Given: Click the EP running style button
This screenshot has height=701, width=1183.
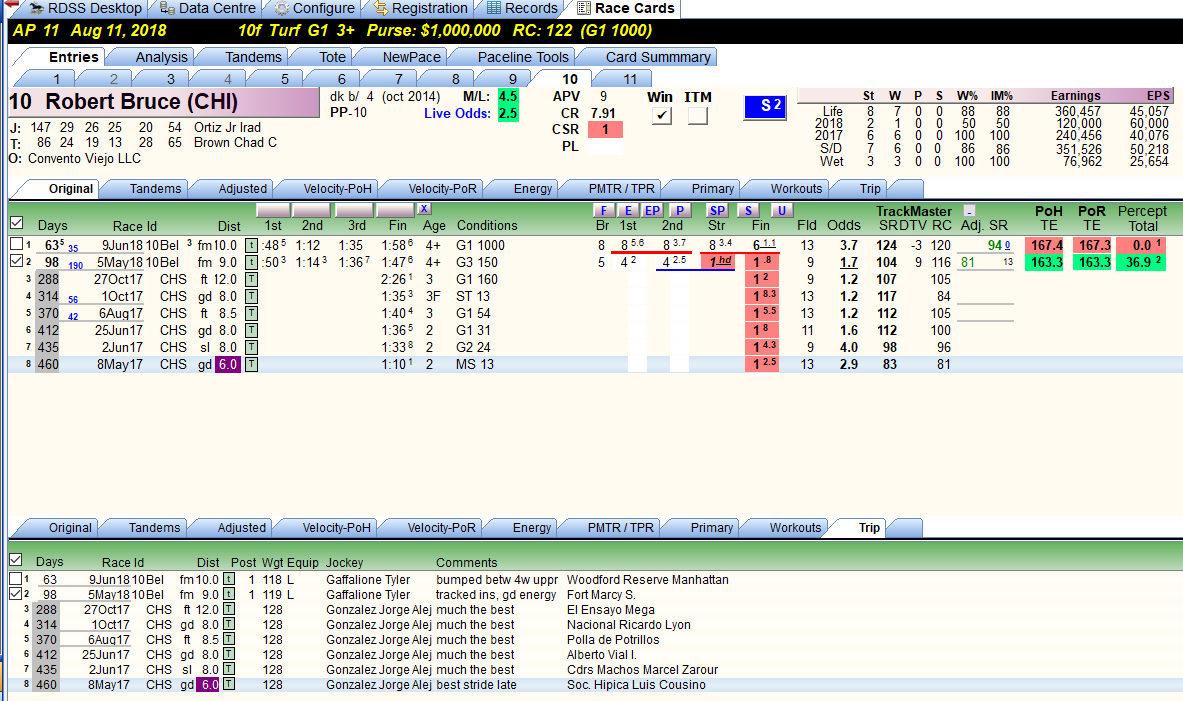Looking at the screenshot, I should pos(652,211).
